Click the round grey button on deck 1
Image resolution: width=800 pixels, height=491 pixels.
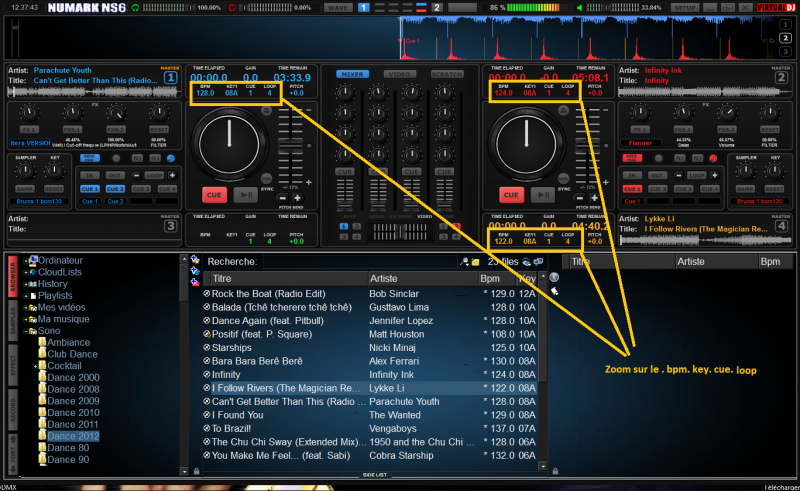click(x=116, y=159)
